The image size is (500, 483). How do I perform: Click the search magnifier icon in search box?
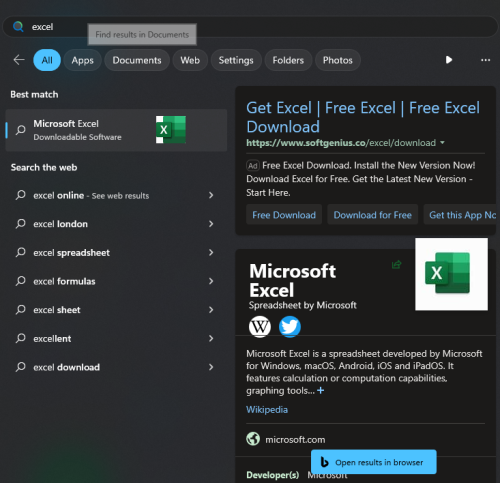click(x=18, y=26)
